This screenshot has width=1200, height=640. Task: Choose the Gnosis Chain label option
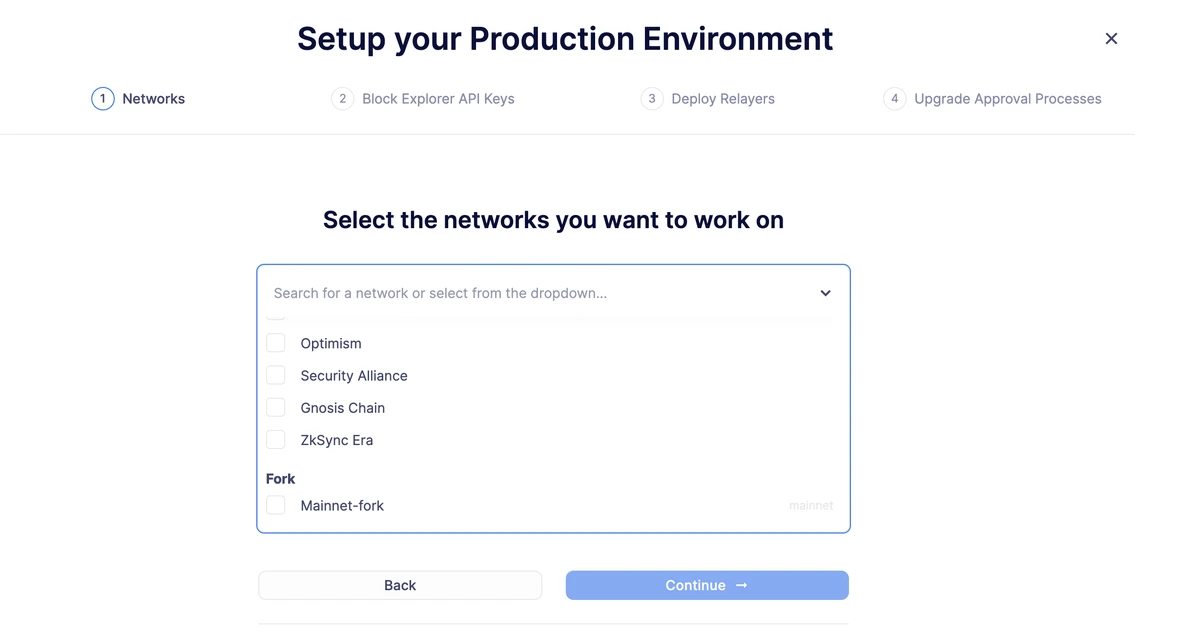coord(343,408)
